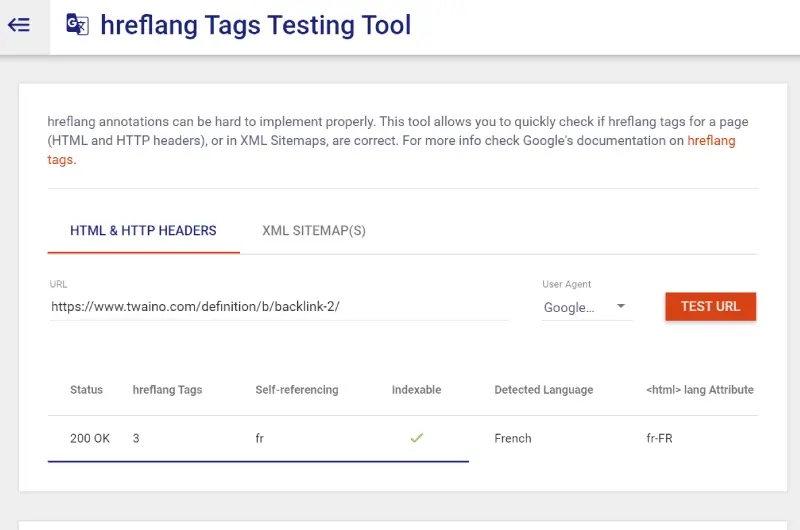This screenshot has height=530, width=800.
Task: Click the translate logo icon beside the title
Action: pos(78,24)
